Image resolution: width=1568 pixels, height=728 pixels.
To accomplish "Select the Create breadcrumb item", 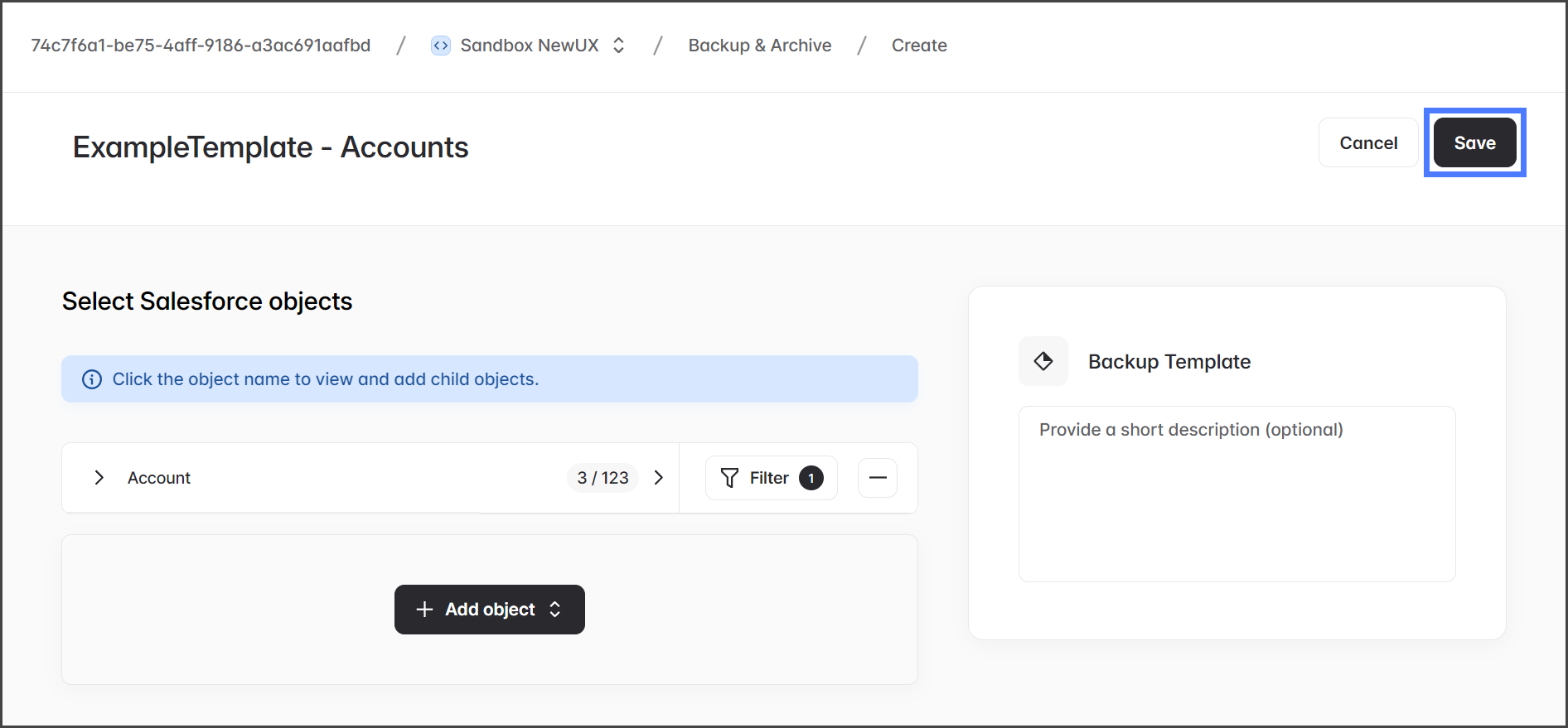I will tap(918, 46).
